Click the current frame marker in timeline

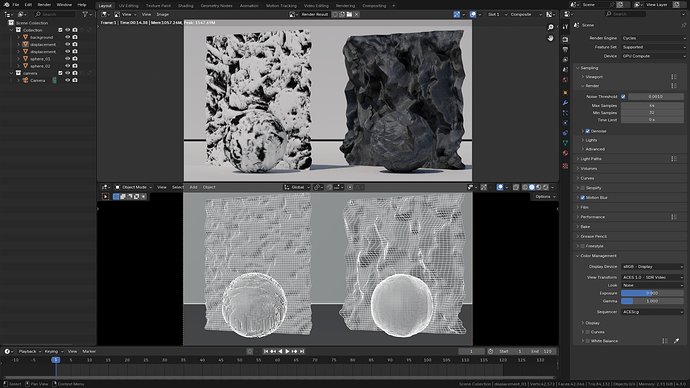55,360
